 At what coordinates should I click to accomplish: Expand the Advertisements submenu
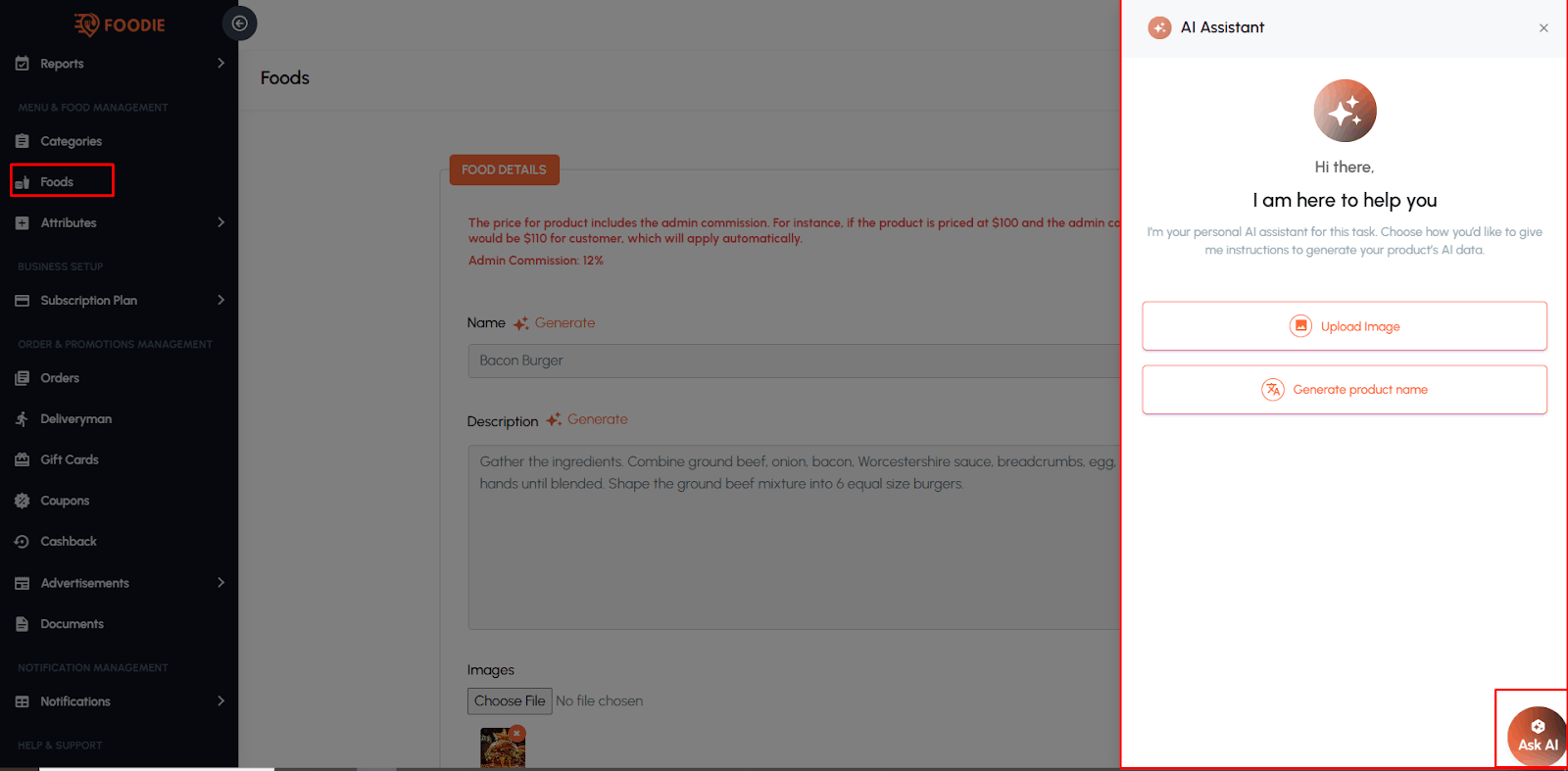tap(220, 583)
